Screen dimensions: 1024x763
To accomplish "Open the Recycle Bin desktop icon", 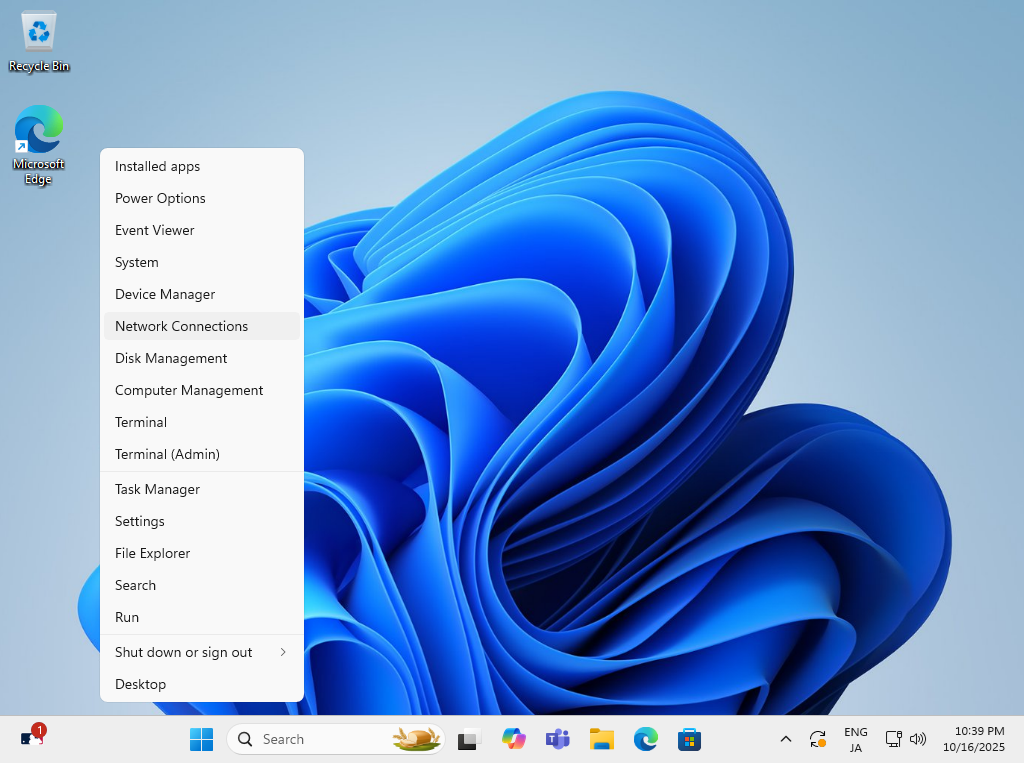I will pos(39,40).
